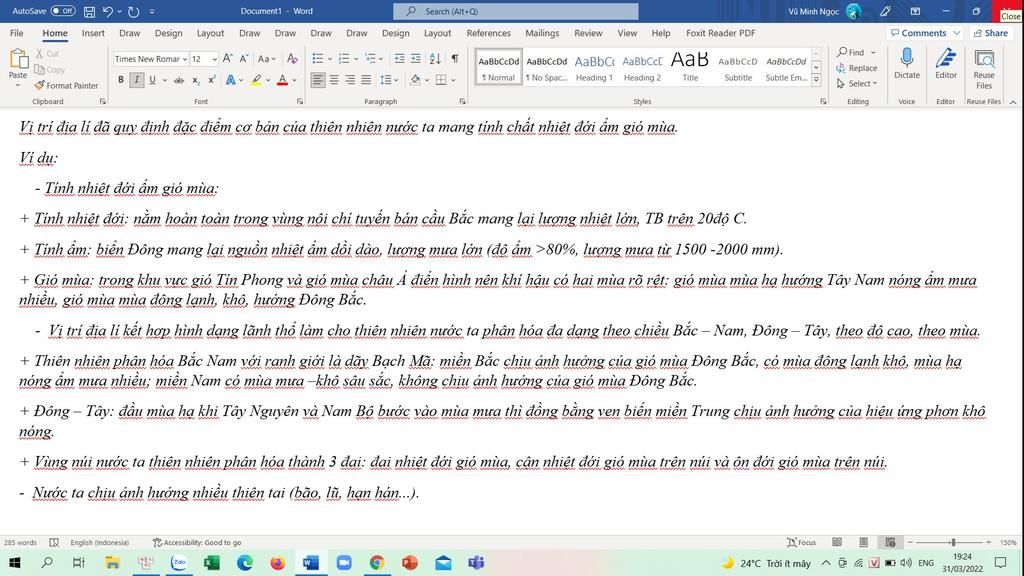Viewport: 1024px width, 576px height.
Task: Expand the Change Case menu
Action: point(266,59)
